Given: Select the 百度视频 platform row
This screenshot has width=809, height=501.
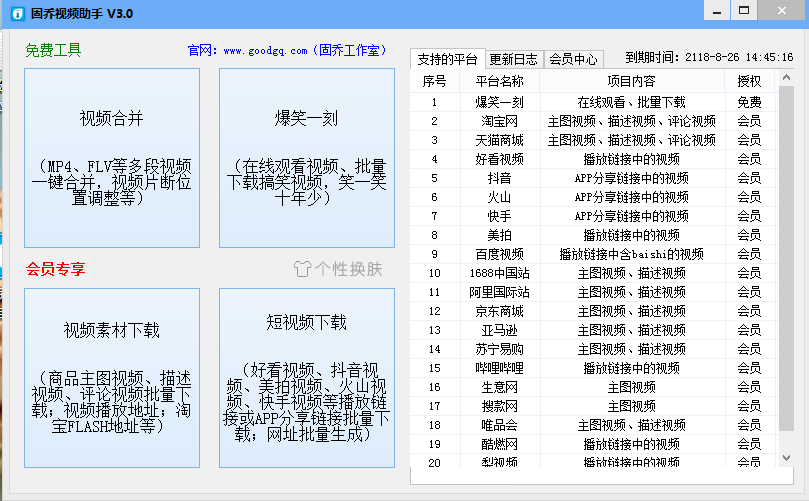Looking at the screenshot, I should click(593, 254).
